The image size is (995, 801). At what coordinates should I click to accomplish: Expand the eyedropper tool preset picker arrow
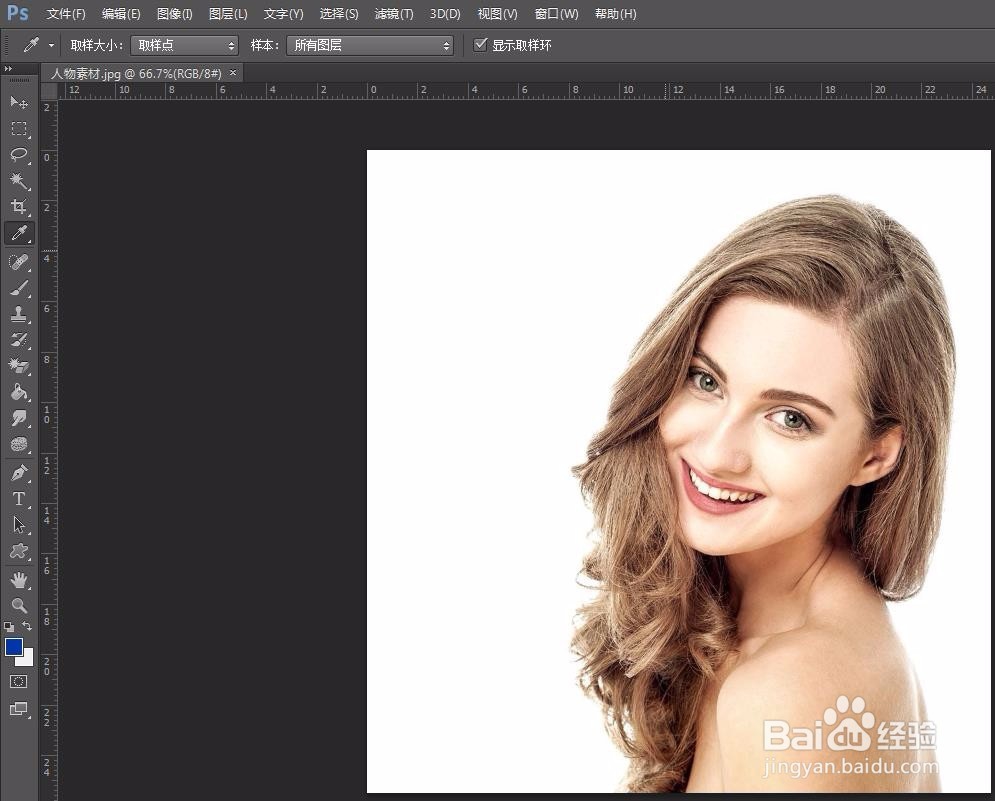(51, 46)
